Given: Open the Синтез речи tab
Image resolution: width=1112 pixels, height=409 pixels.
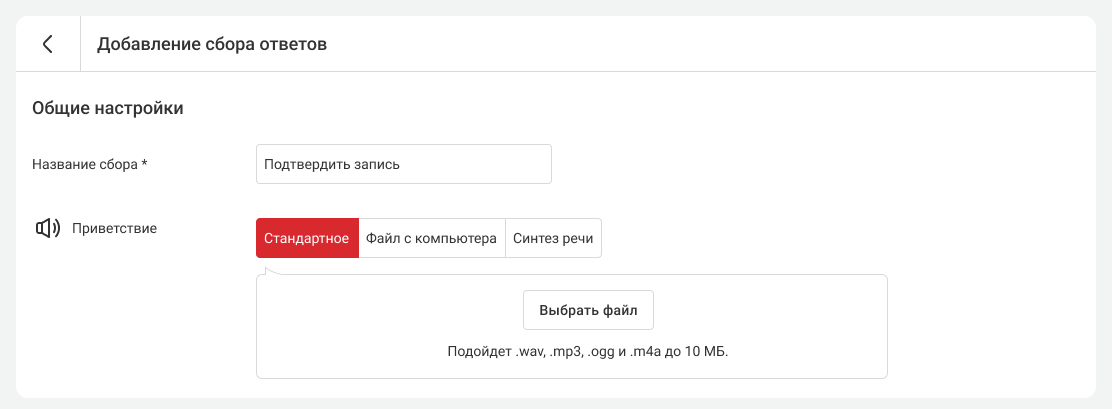Looking at the screenshot, I should coord(553,239).
